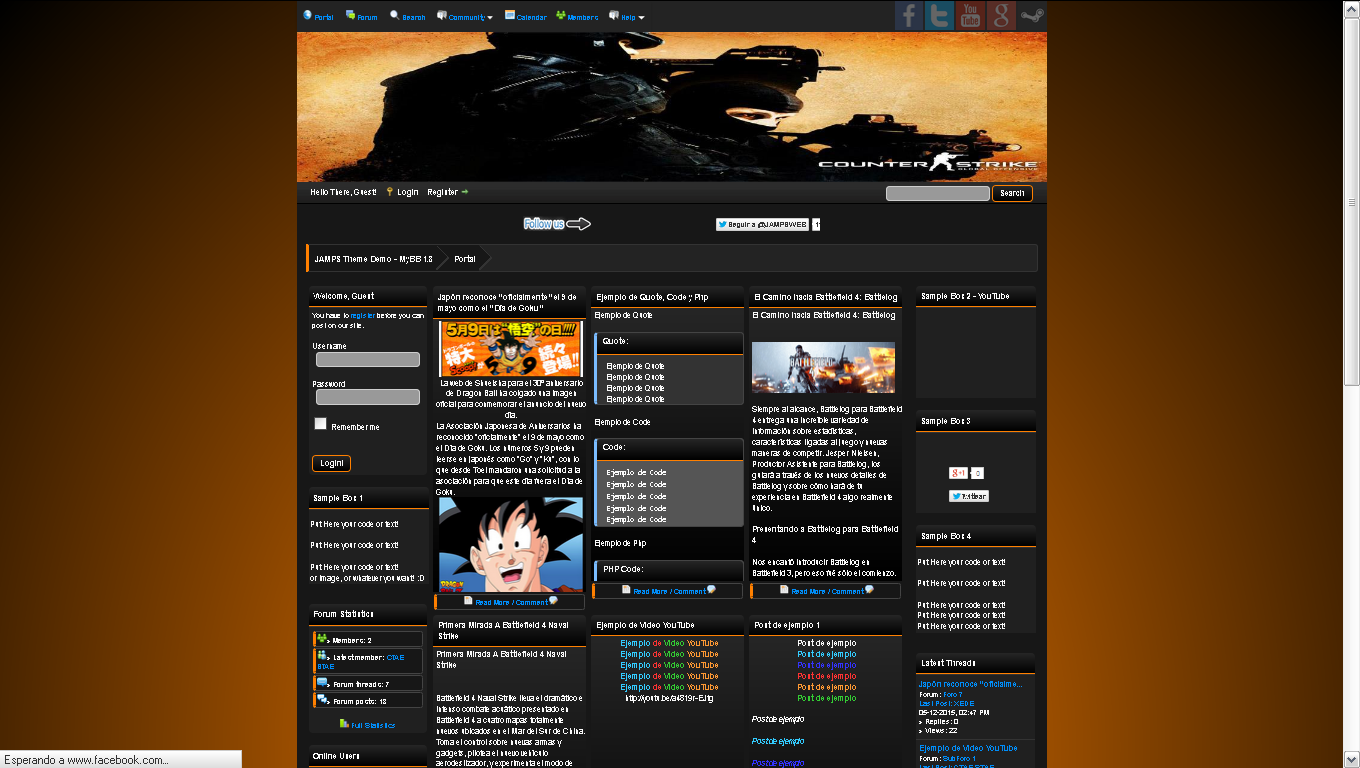Open the Calendar menu item

(526, 17)
